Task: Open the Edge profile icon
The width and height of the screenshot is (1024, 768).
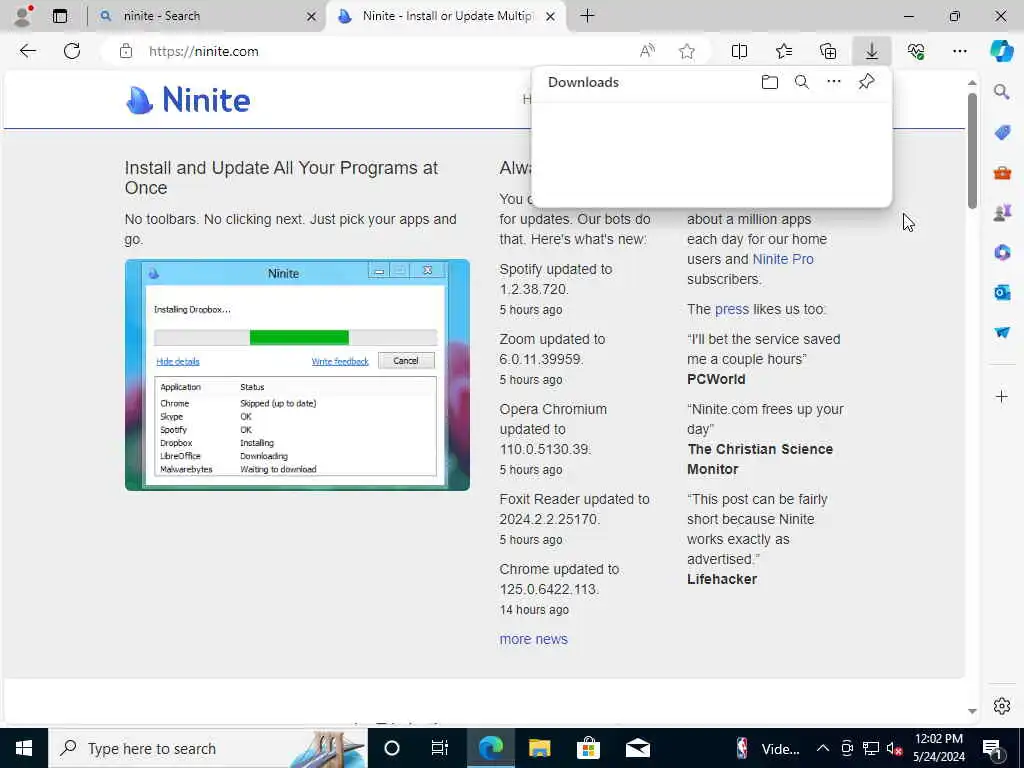Action: [23, 16]
